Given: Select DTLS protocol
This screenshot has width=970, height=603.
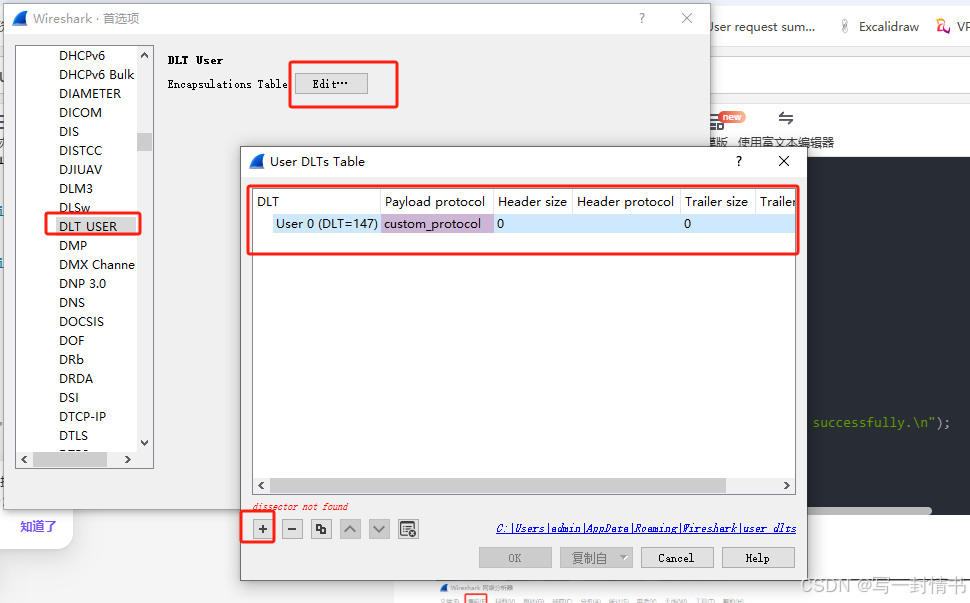Looking at the screenshot, I should point(74,435).
